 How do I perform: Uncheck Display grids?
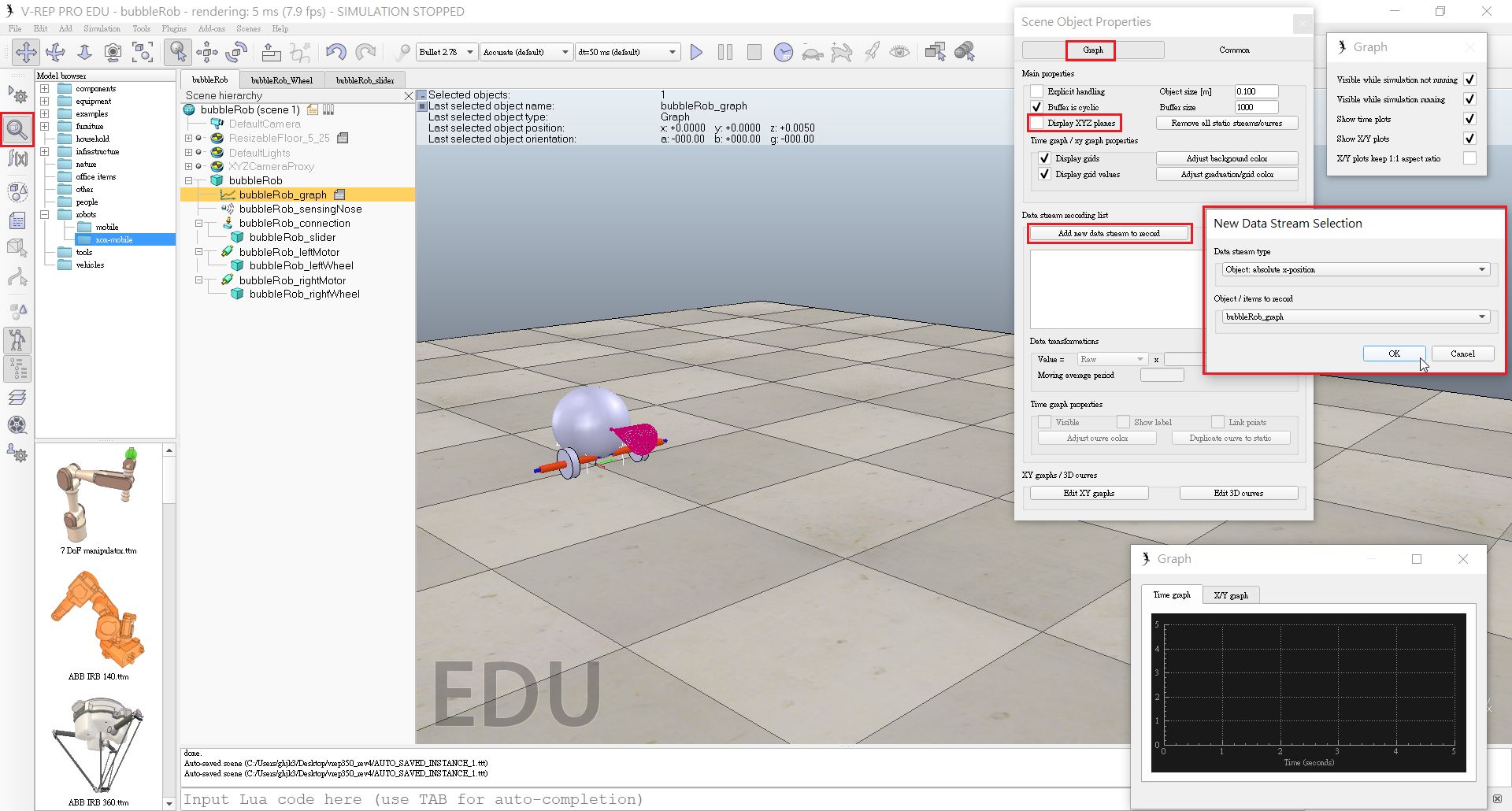pyautogui.click(x=1045, y=158)
